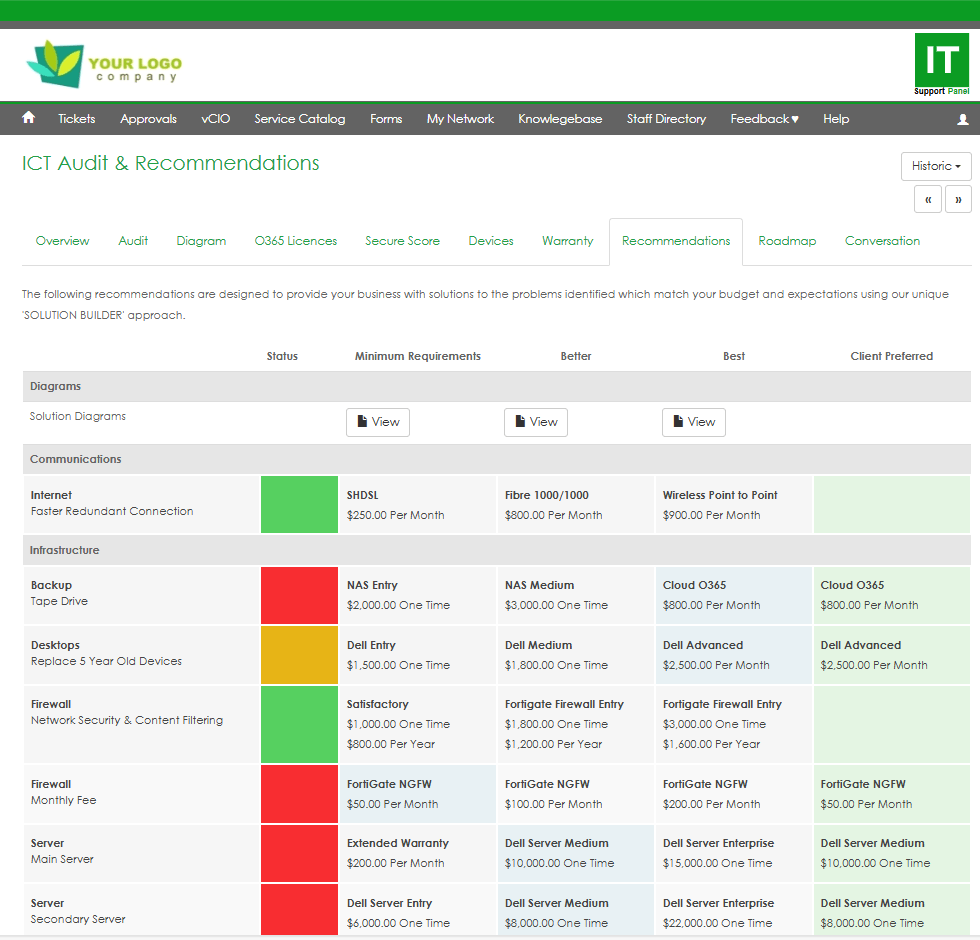The image size is (980, 940).
Task: Click the IT Support Panel logo
Action: coord(941,65)
